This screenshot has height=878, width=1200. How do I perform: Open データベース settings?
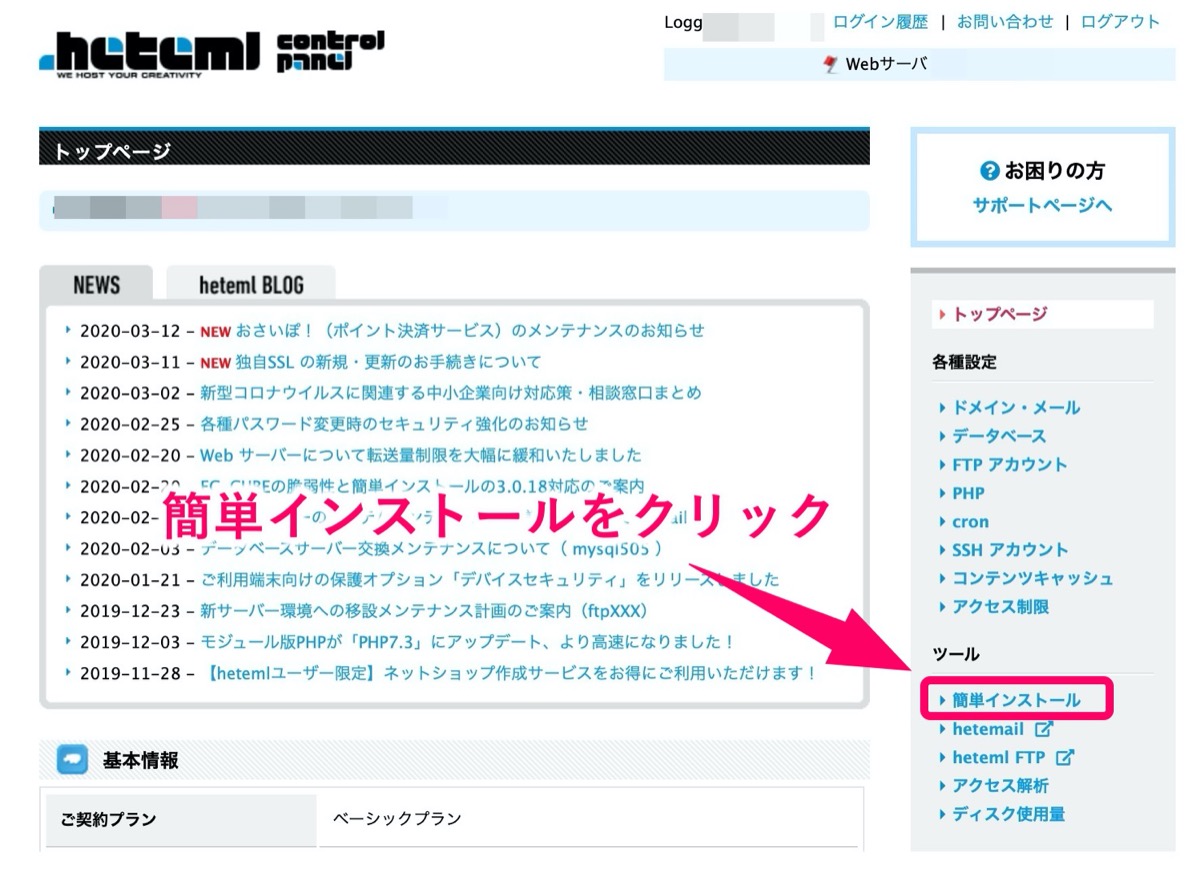(x=999, y=436)
